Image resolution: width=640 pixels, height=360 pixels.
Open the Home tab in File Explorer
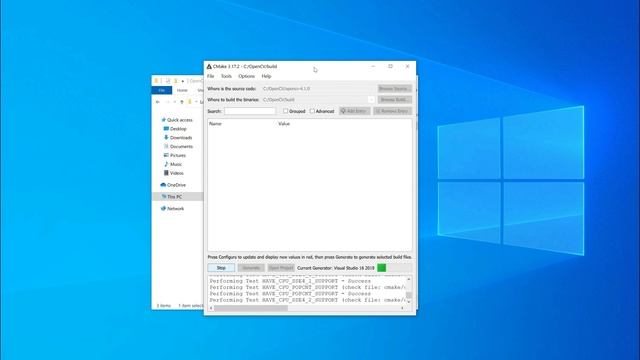pyautogui.click(x=182, y=90)
